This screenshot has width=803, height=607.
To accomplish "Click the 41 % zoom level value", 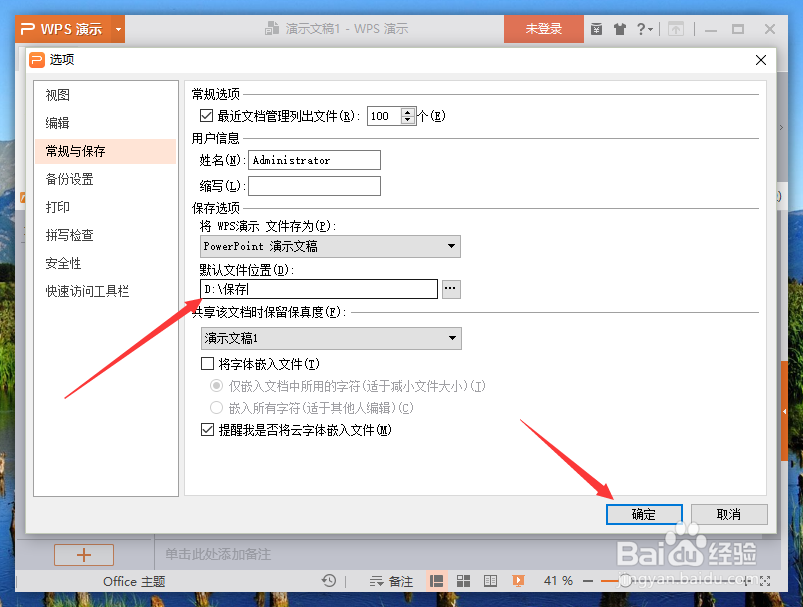I will point(558,581).
